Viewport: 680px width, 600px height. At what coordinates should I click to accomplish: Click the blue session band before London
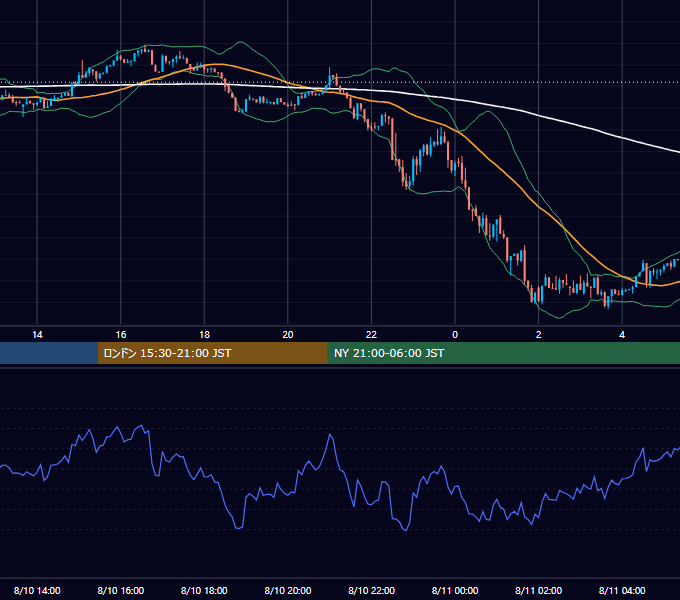pos(49,353)
